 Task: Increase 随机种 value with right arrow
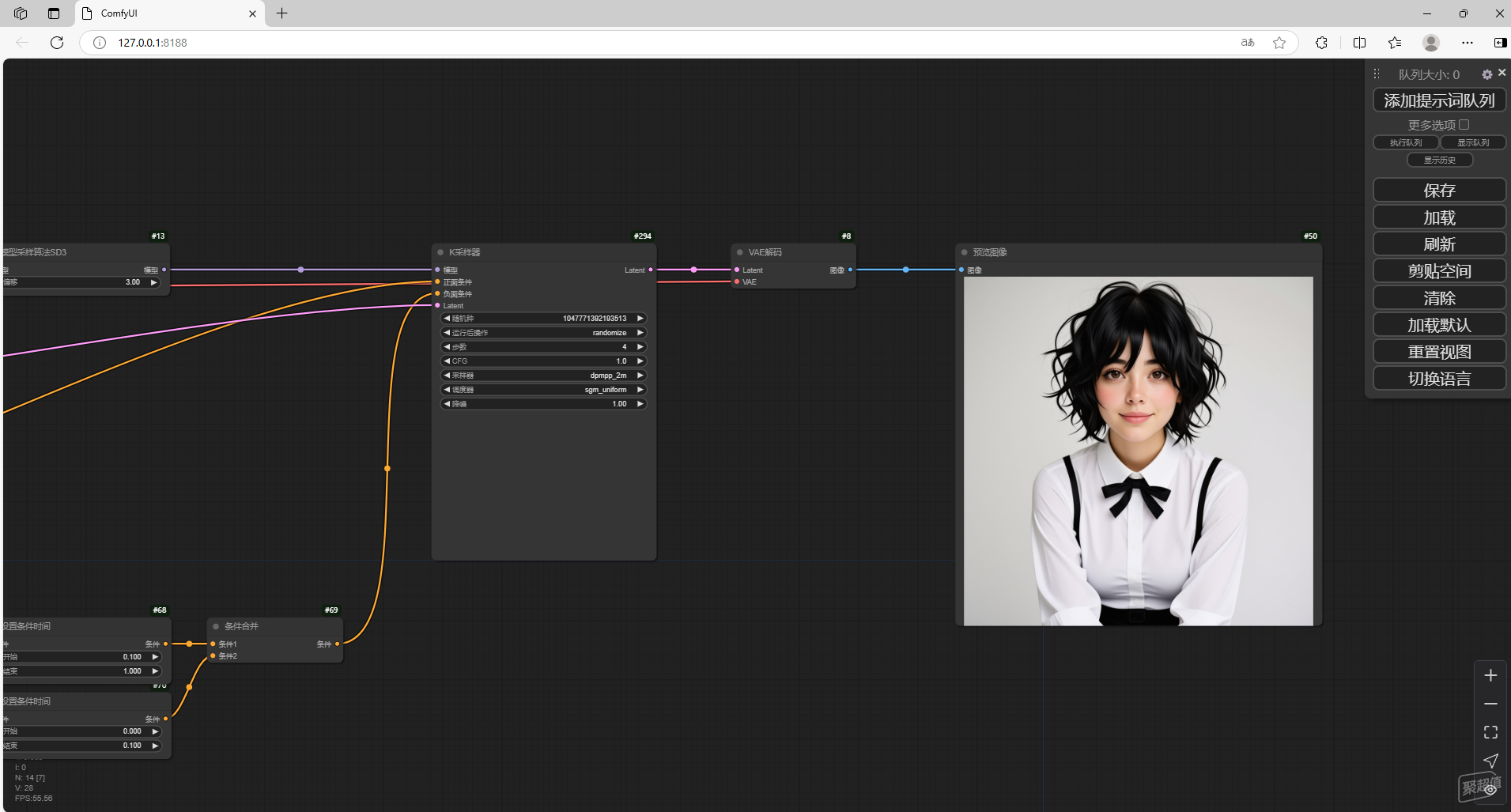tap(640, 319)
